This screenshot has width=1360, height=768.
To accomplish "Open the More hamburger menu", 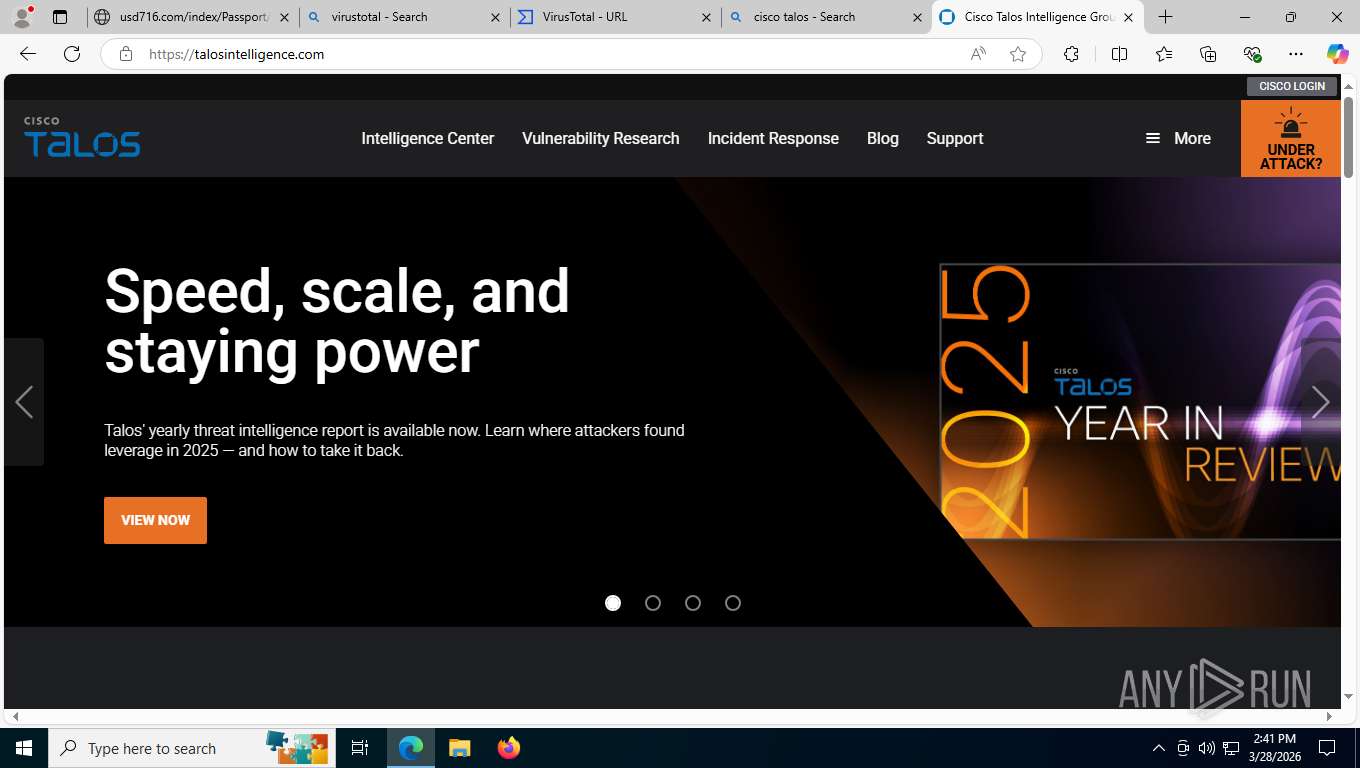I will tap(1178, 138).
